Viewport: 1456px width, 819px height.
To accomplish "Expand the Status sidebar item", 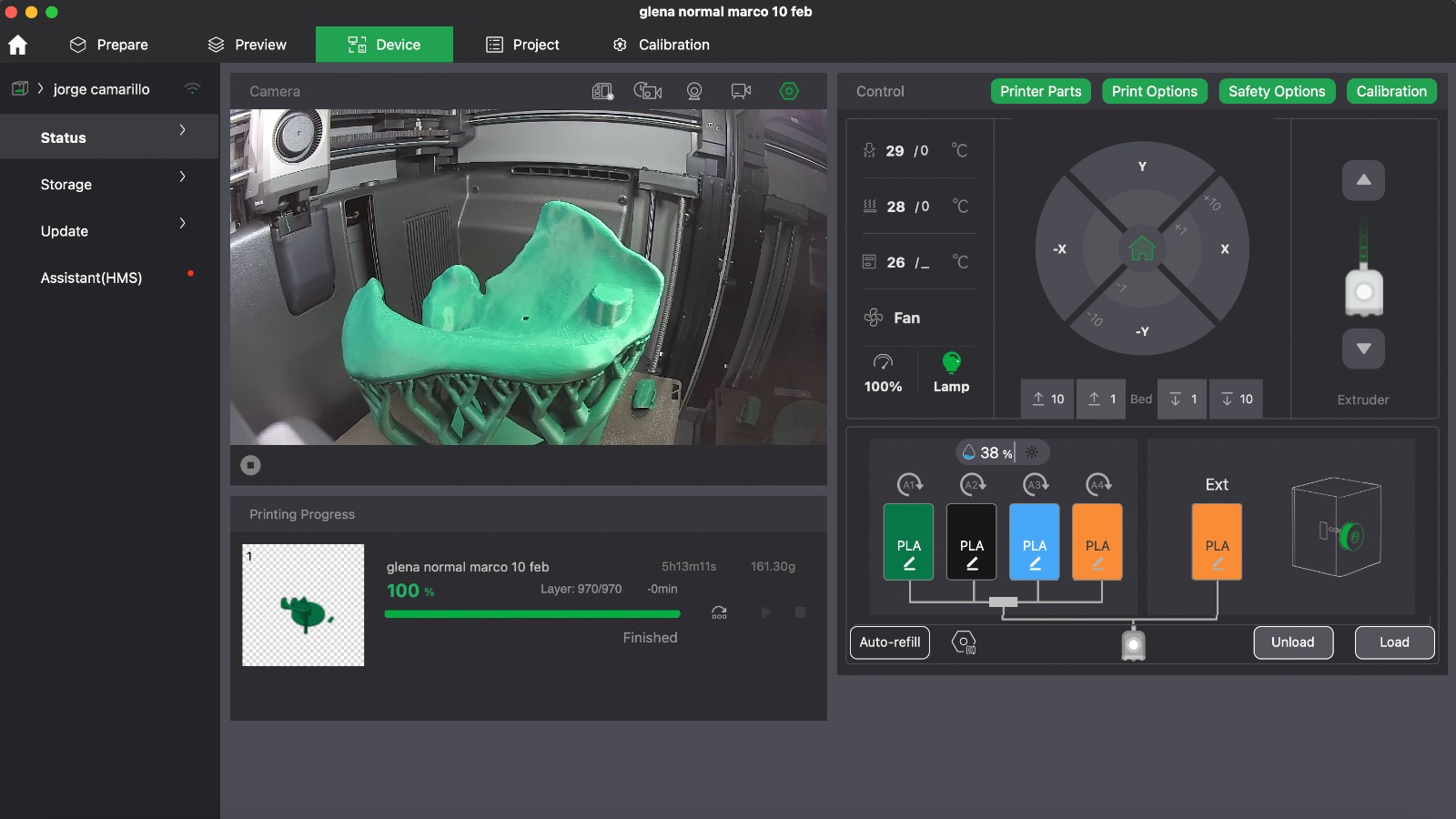I will pos(109,137).
